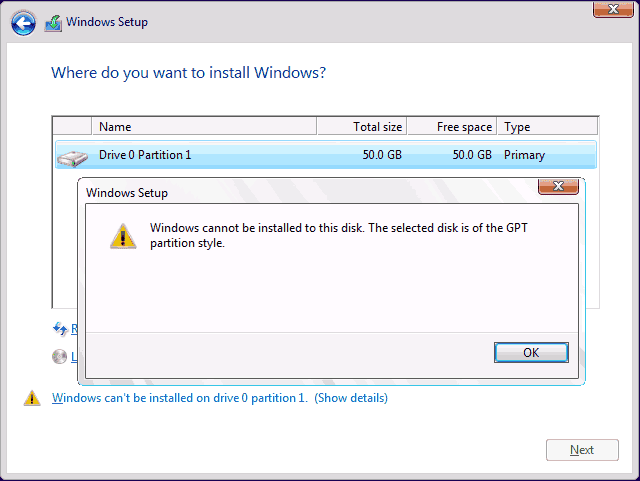This screenshot has height=481, width=640.
Task: Click the Type column header
Action: 545,127
